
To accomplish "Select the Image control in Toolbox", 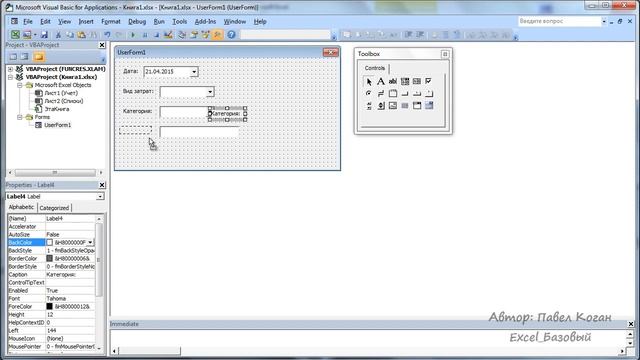I will click(393, 106).
